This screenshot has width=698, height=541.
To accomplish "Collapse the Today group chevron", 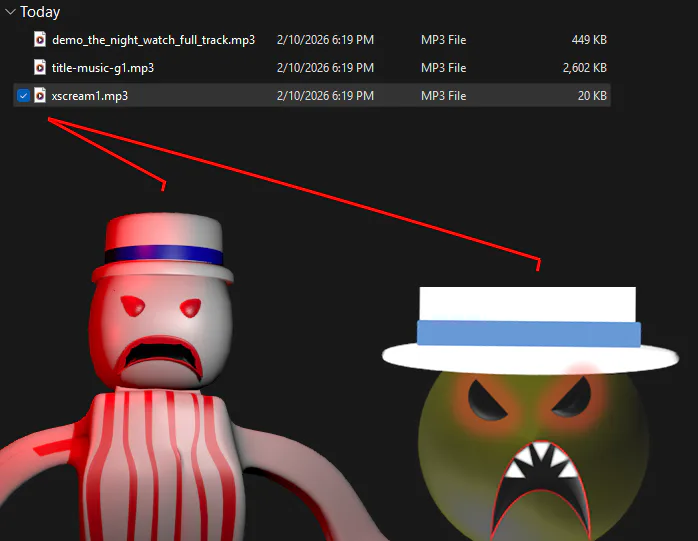I will coord(10,12).
